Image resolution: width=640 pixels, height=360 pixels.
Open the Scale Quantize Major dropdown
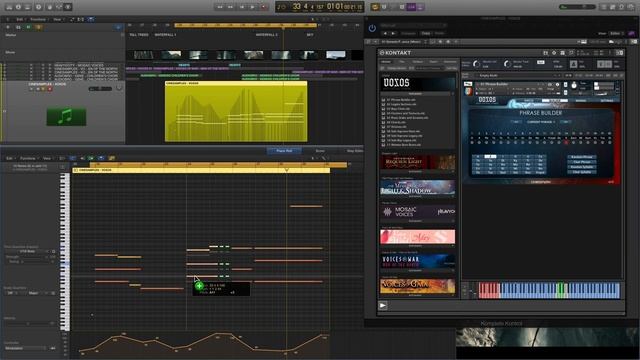pyautogui.click(x=38, y=293)
